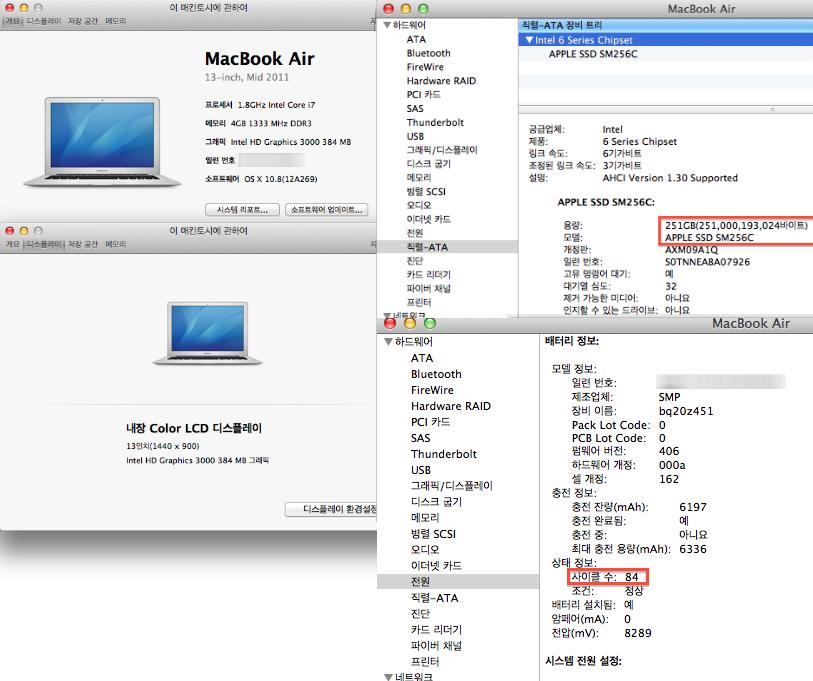Click the 4GB 1333 MHz DDR3 memory text
The height and width of the screenshot is (681, 813).
pyautogui.click(x=271, y=123)
